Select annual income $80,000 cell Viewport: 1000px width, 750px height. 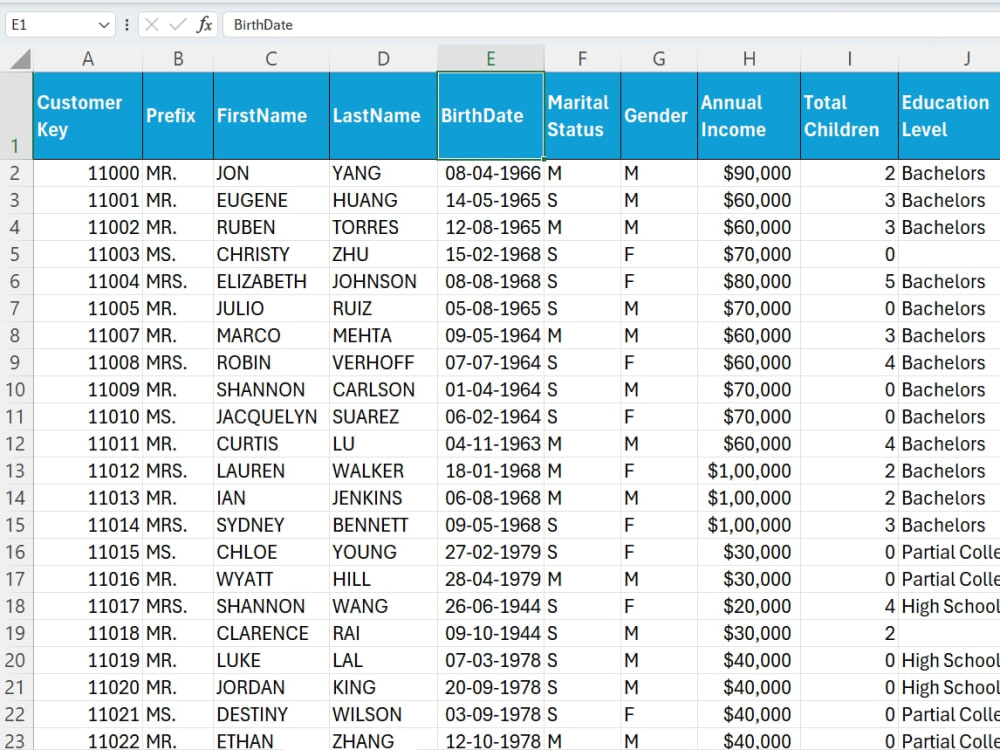749,281
